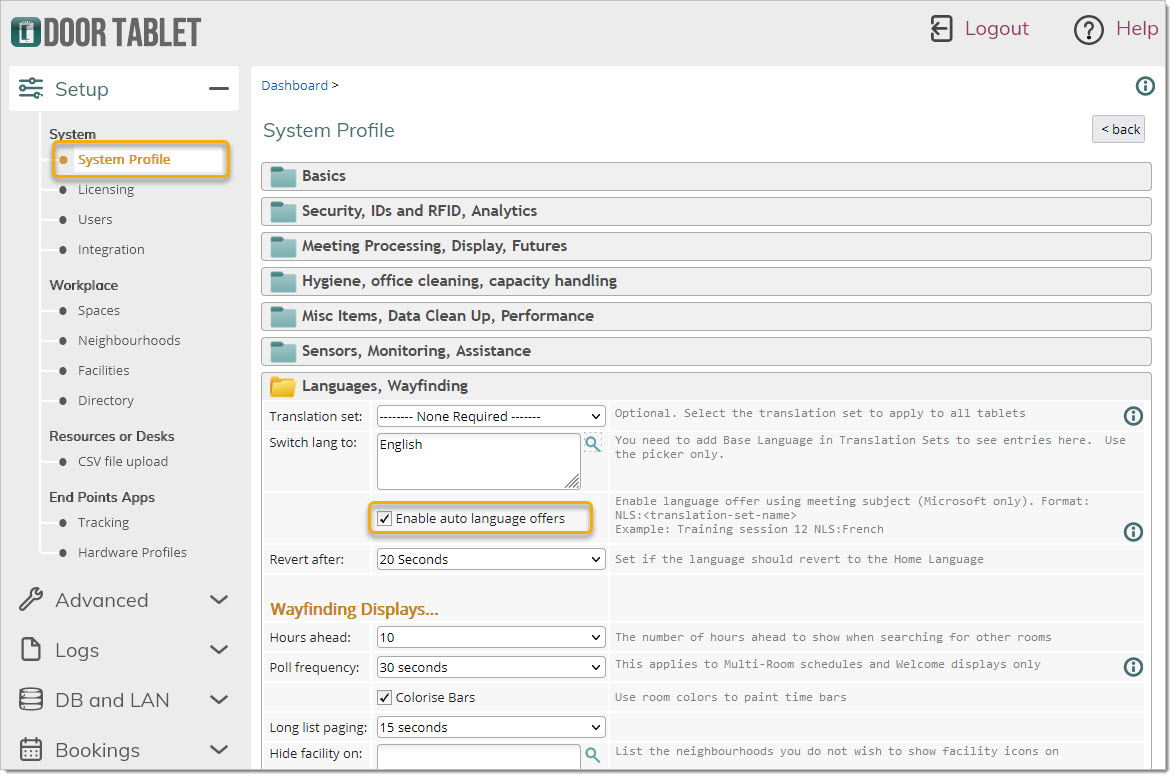Click the Door Tablet logo icon
The height and width of the screenshot is (778, 1174).
tap(26, 32)
